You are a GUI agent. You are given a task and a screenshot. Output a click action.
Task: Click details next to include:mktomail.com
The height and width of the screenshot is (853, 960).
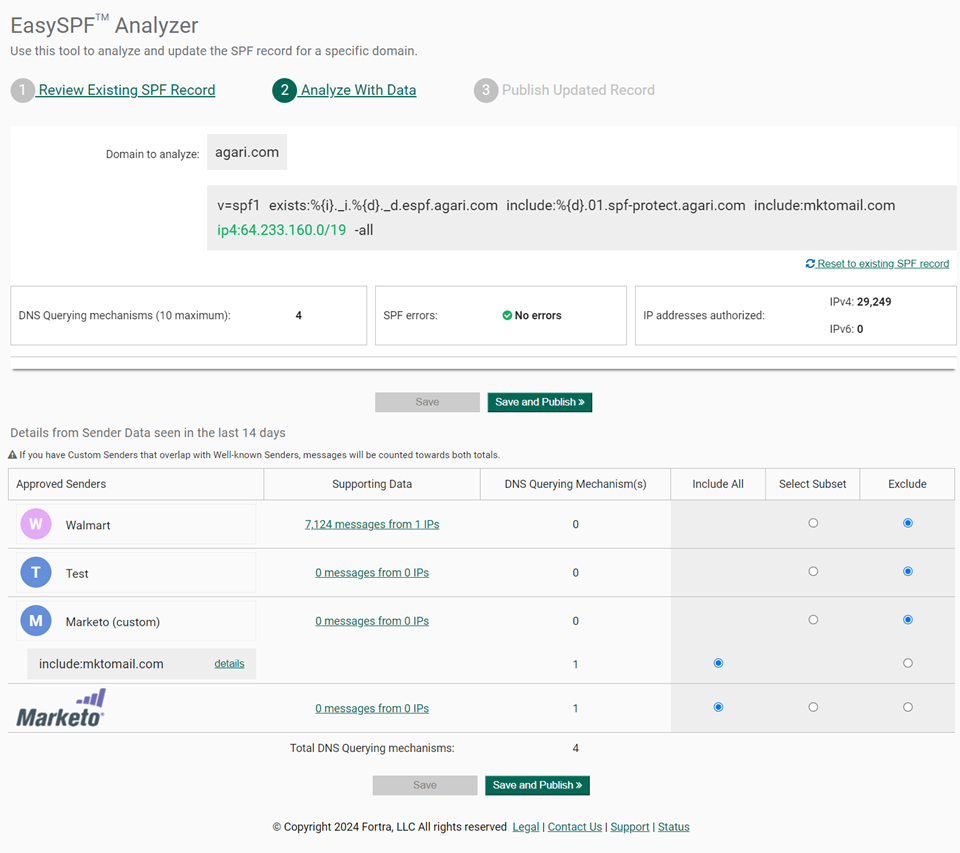[x=229, y=662]
